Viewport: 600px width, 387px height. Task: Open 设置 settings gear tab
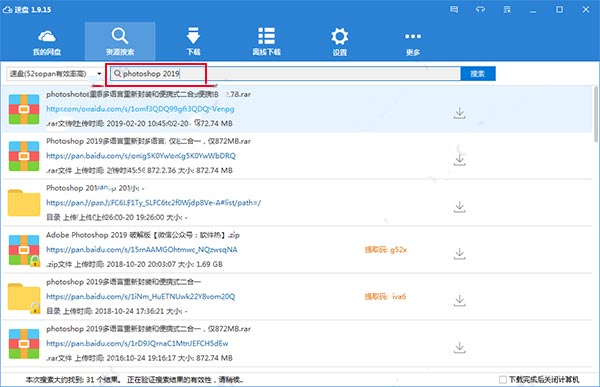click(x=339, y=41)
